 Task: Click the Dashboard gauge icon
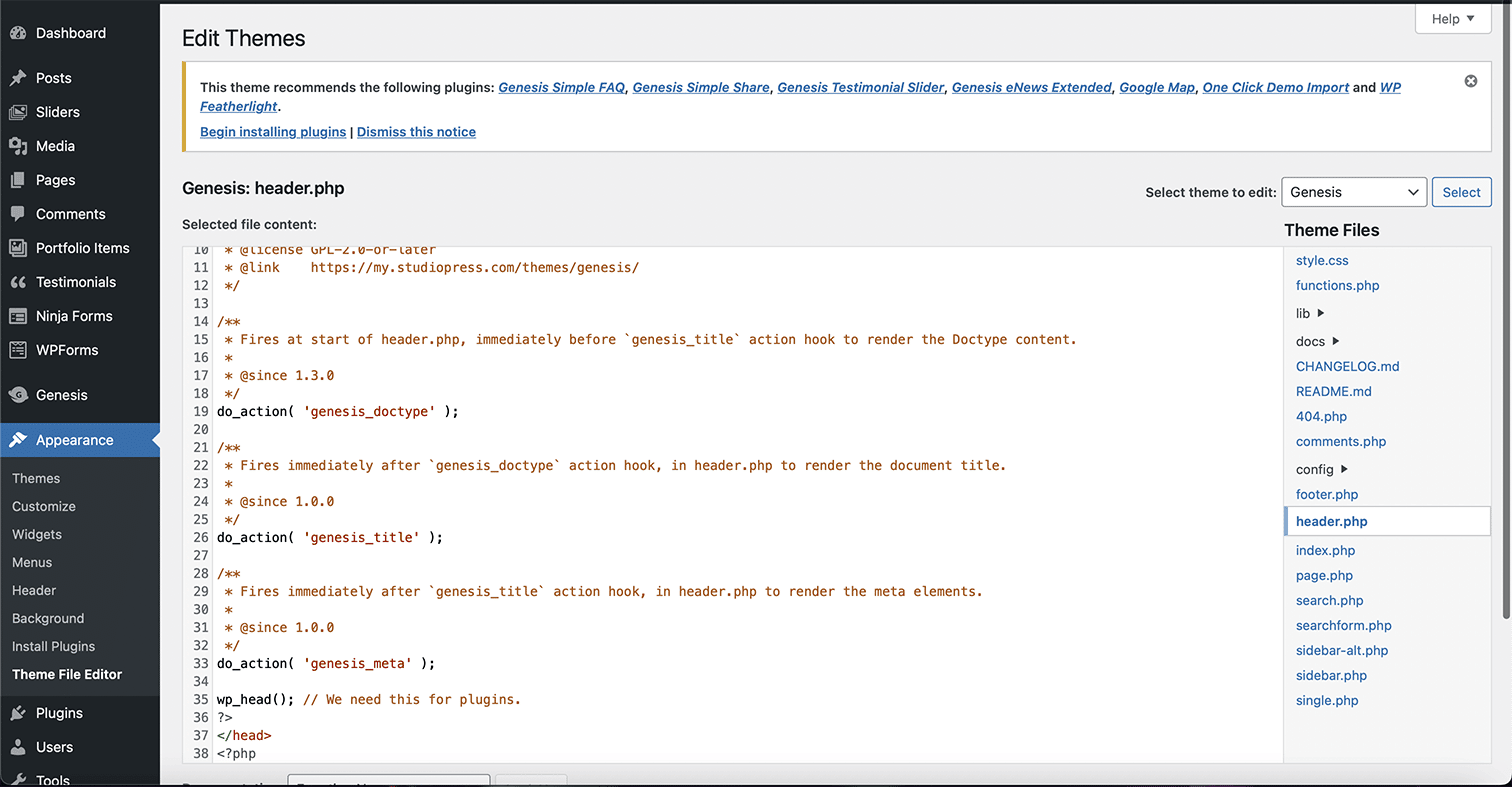[18, 33]
